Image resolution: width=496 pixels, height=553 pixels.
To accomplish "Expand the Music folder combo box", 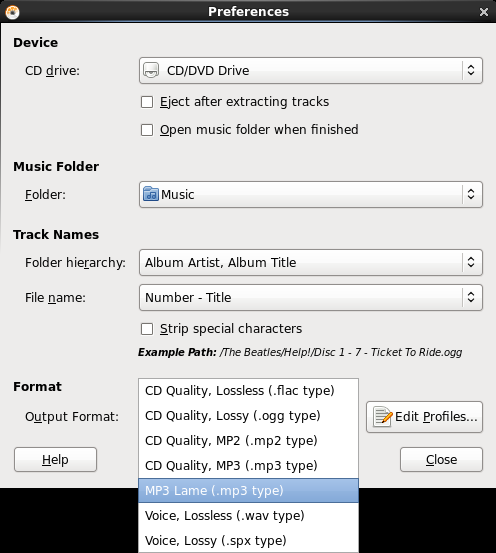I will 311,194.
